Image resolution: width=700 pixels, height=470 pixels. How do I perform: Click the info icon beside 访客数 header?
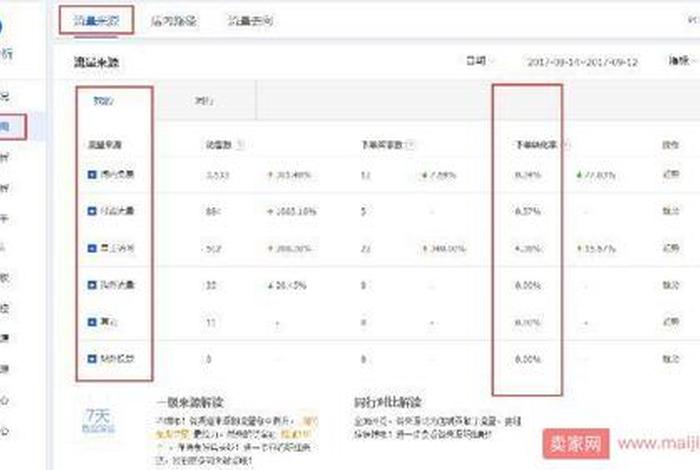pos(240,145)
